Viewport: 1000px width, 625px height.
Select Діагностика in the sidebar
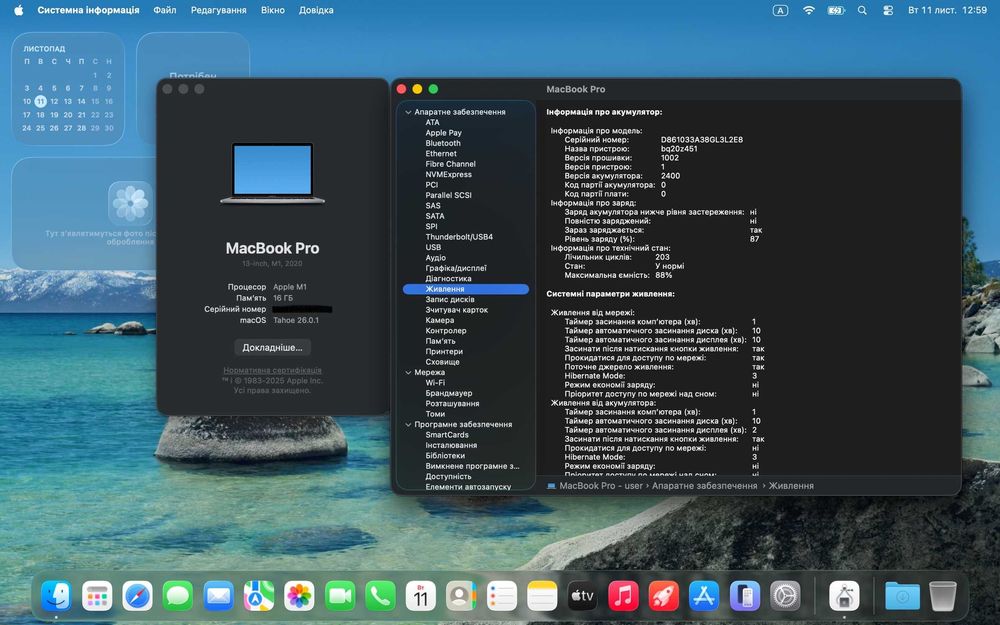tap(448, 279)
